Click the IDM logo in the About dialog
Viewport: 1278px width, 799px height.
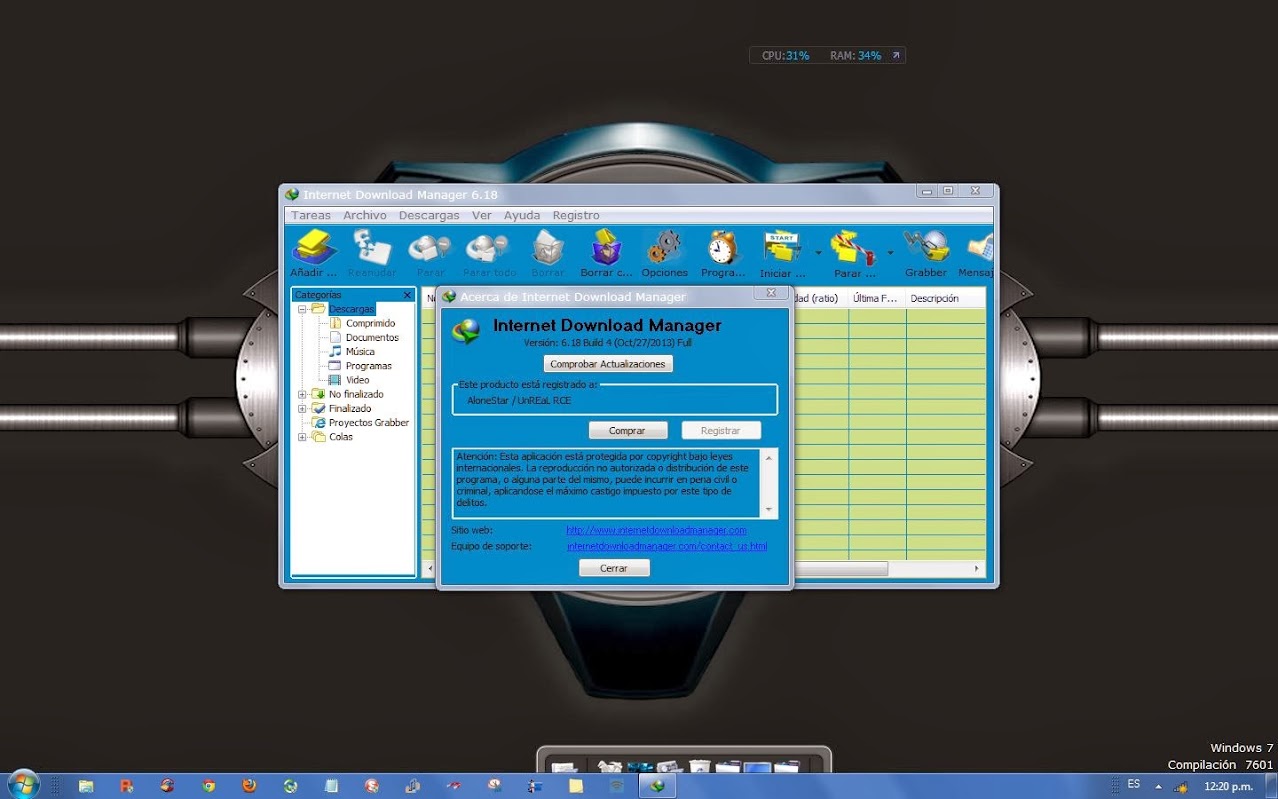click(466, 331)
